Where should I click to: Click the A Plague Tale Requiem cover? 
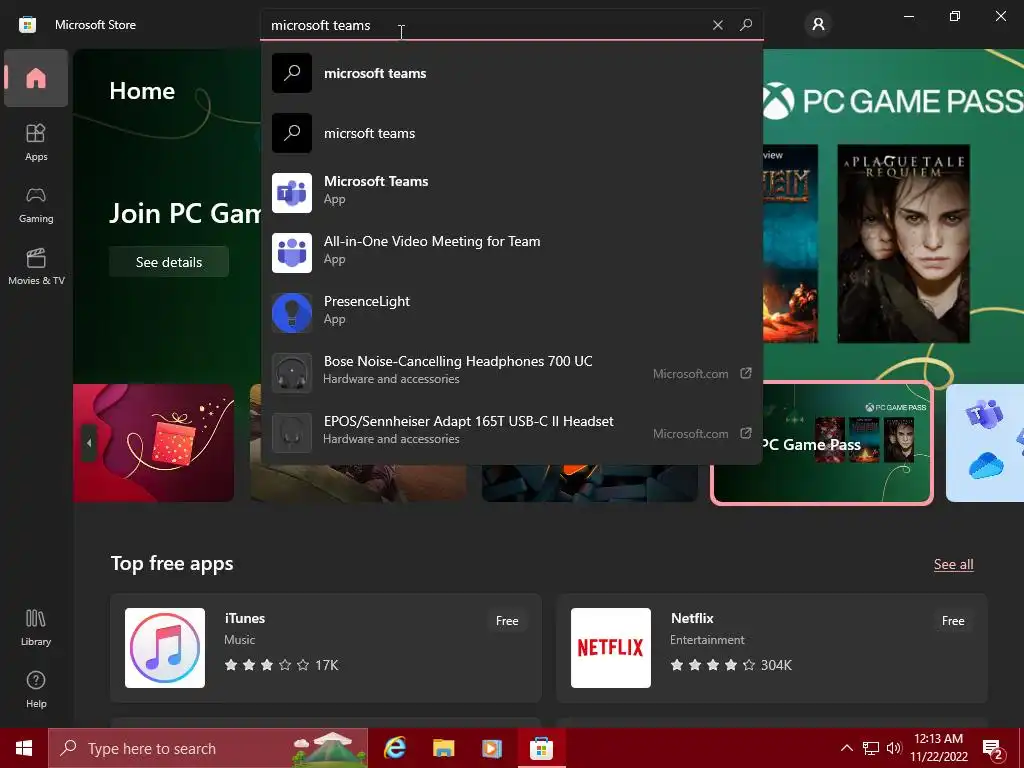pyautogui.click(x=903, y=244)
